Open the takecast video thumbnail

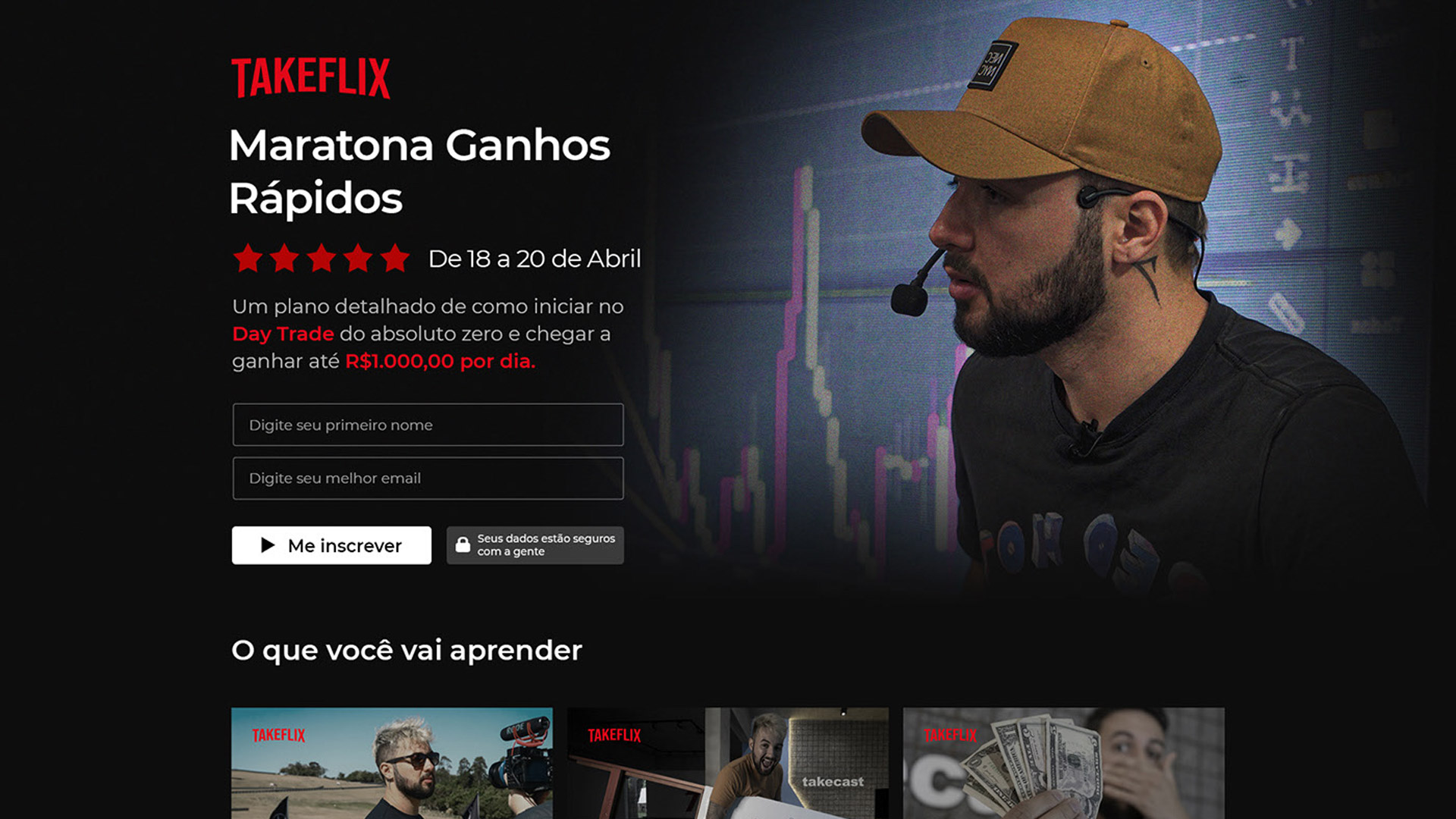(x=728, y=763)
